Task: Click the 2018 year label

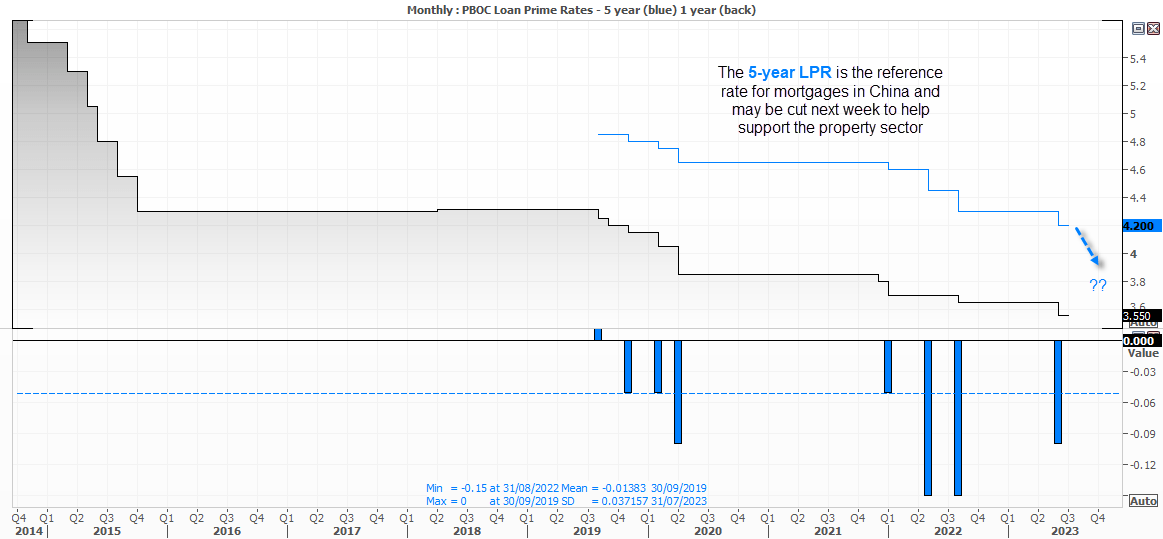Action: click(467, 532)
